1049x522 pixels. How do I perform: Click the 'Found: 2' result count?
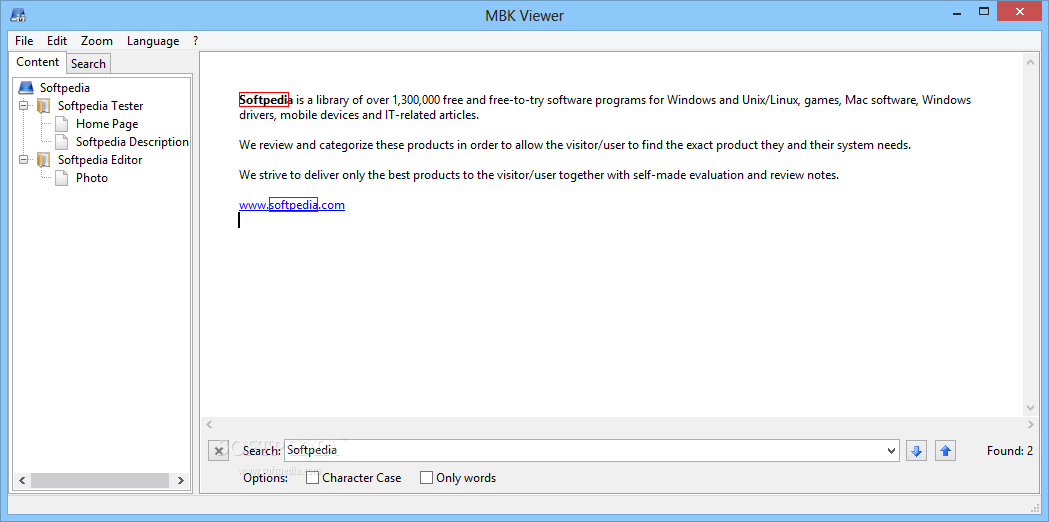tap(1010, 451)
